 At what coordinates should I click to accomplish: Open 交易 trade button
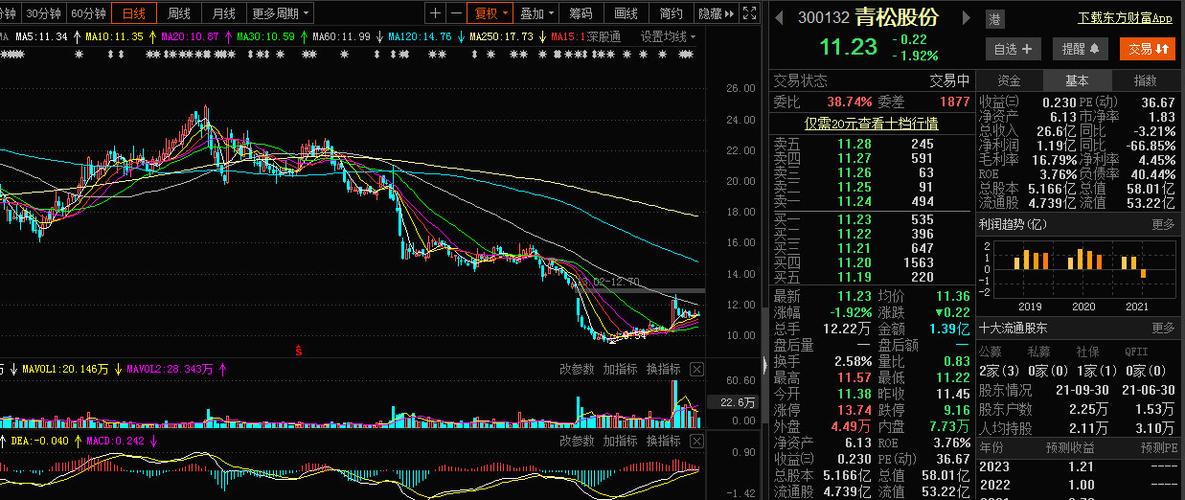pos(1148,49)
